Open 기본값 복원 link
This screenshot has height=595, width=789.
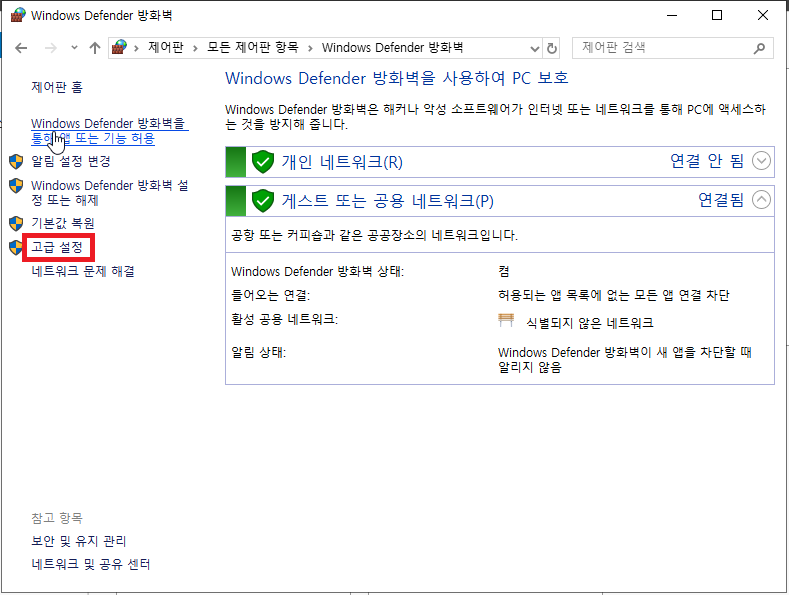tap(63, 223)
